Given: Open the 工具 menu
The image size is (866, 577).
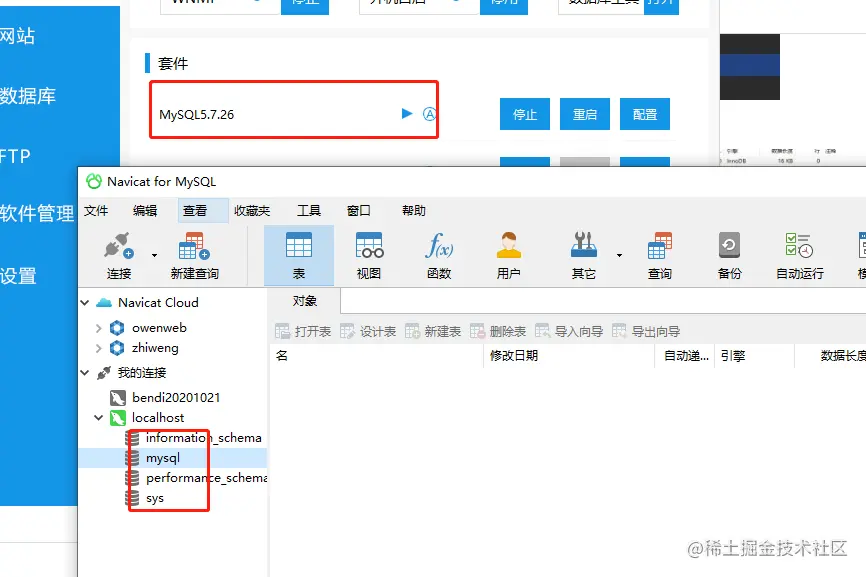Looking at the screenshot, I should pos(309,210).
